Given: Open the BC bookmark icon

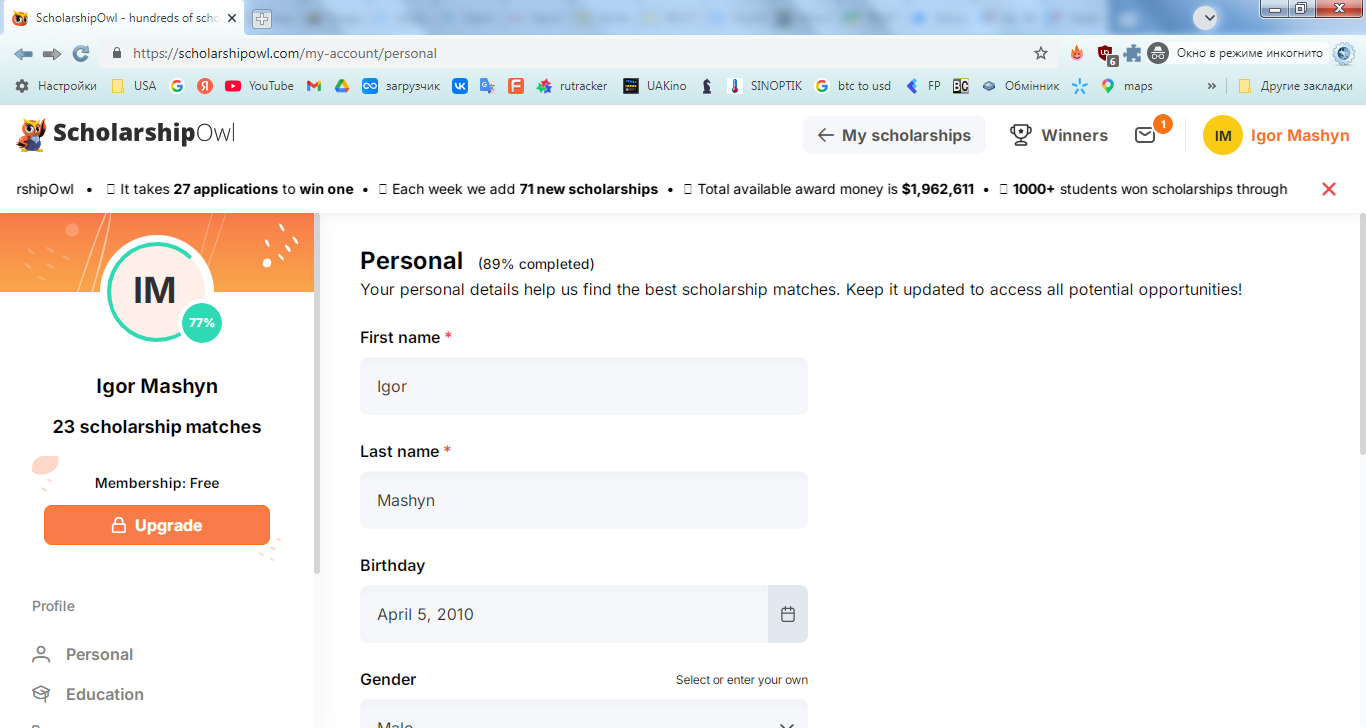Looking at the screenshot, I should point(960,86).
